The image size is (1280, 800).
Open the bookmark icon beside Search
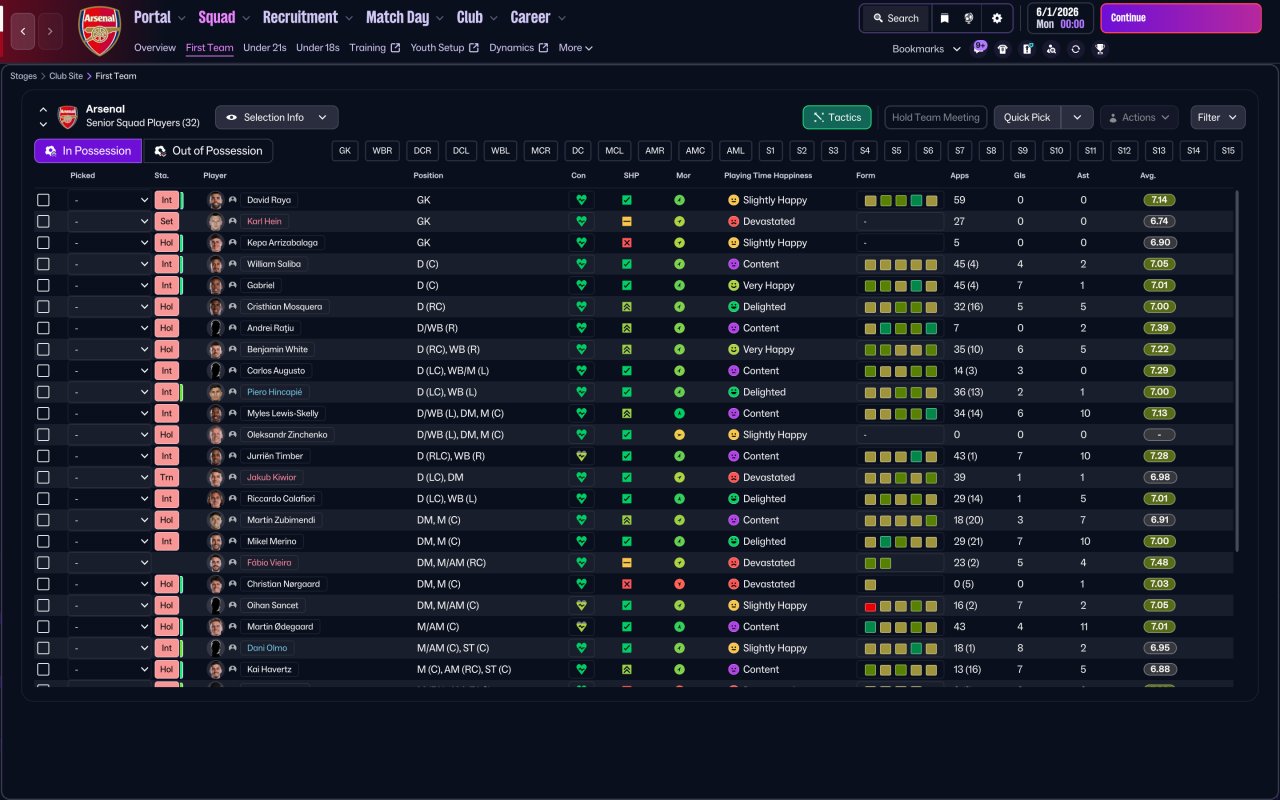944,18
